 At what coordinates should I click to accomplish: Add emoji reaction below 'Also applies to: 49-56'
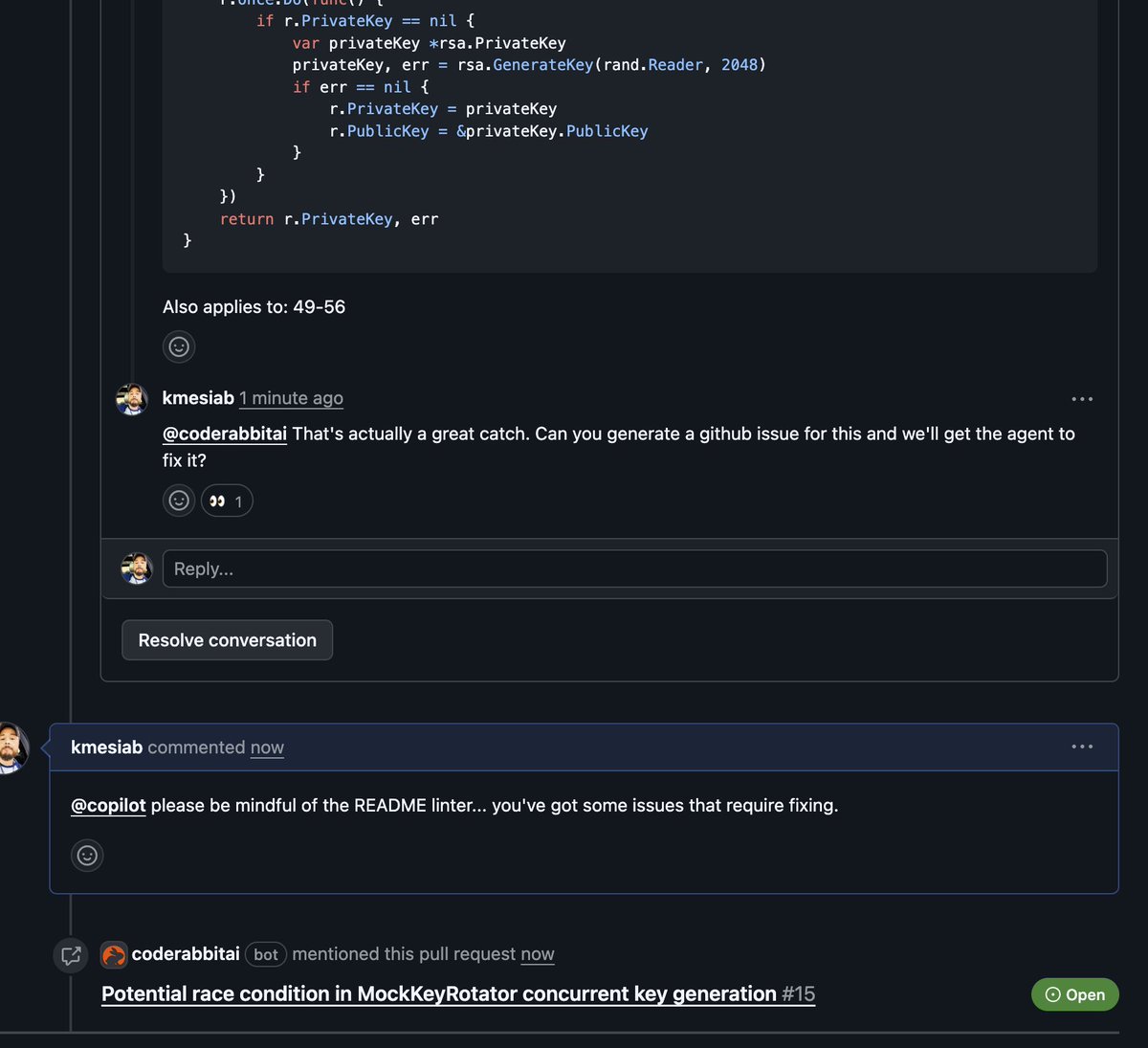coord(179,346)
